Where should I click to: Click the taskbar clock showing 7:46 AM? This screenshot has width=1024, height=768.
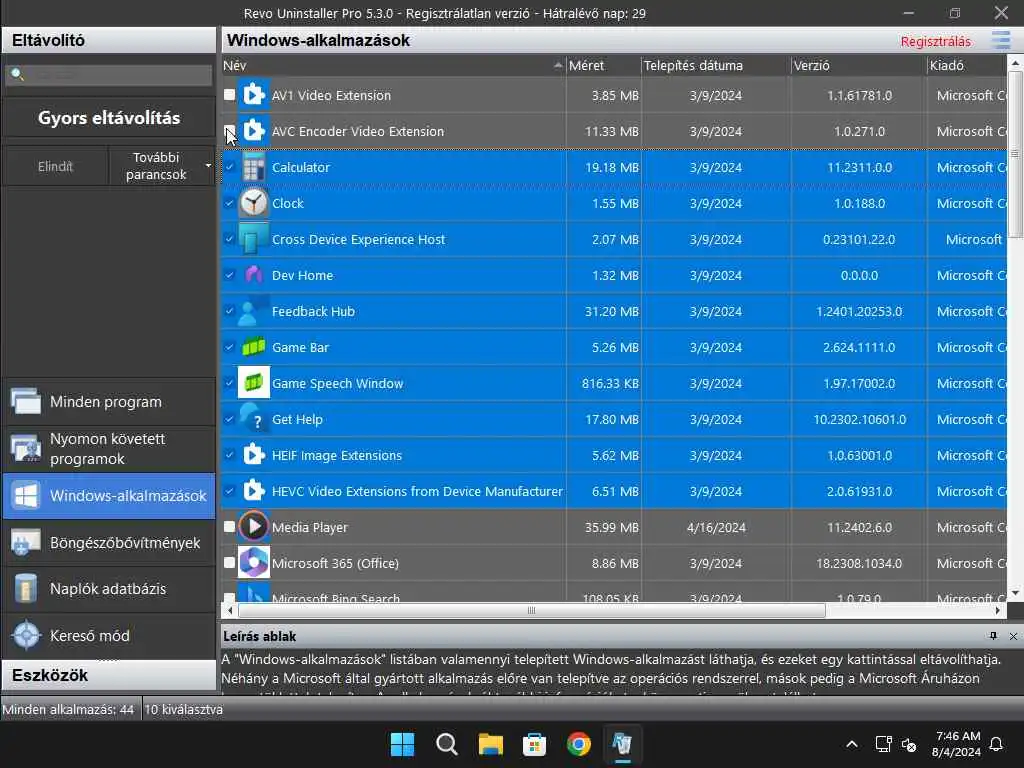(957, 744)
